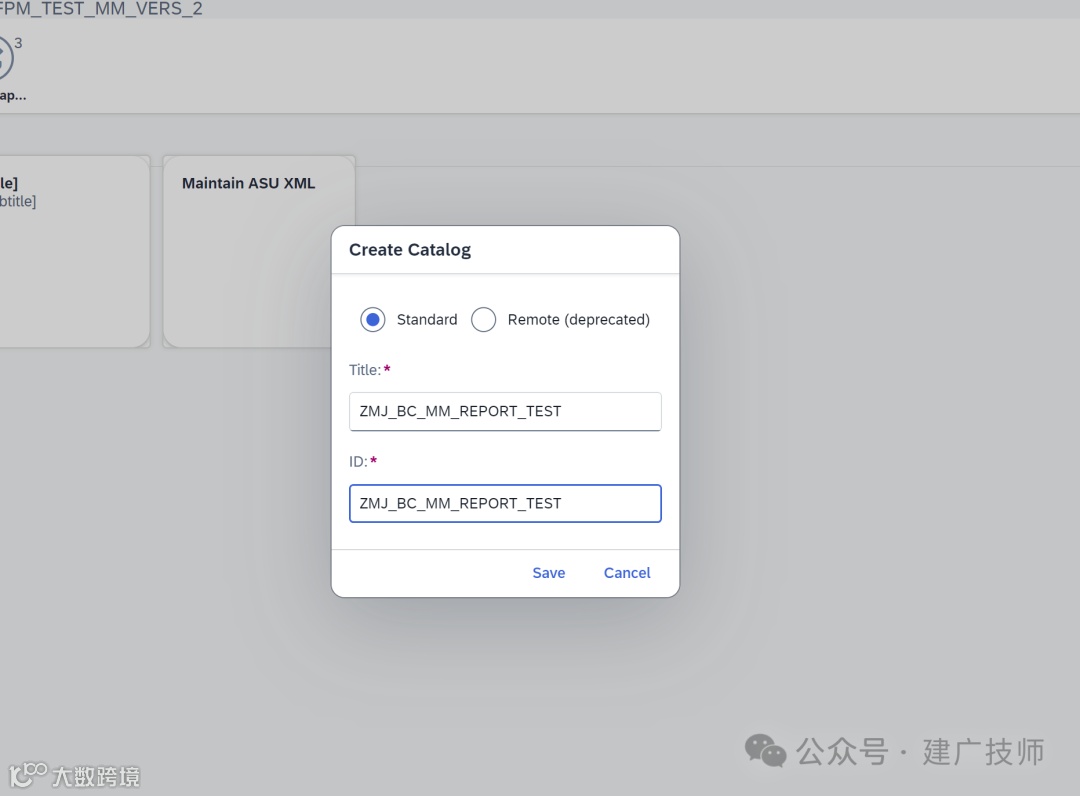Click the truncated "ap..." label under icon
Screen dimensions: 1080x796
pos(12,96)
